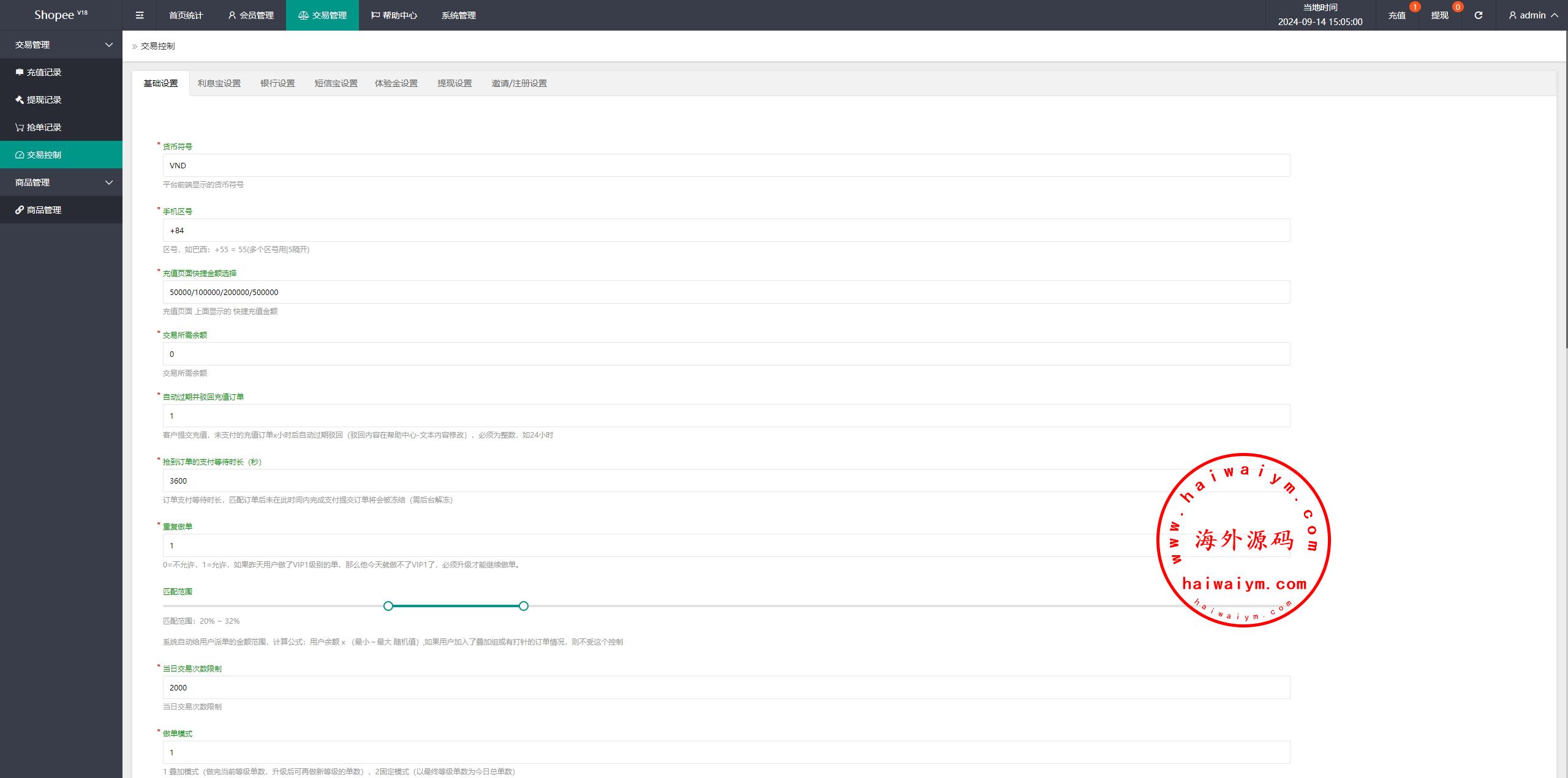Open 帮助中心 in top navigation
1568x778 pixels.
coord(394,15)
